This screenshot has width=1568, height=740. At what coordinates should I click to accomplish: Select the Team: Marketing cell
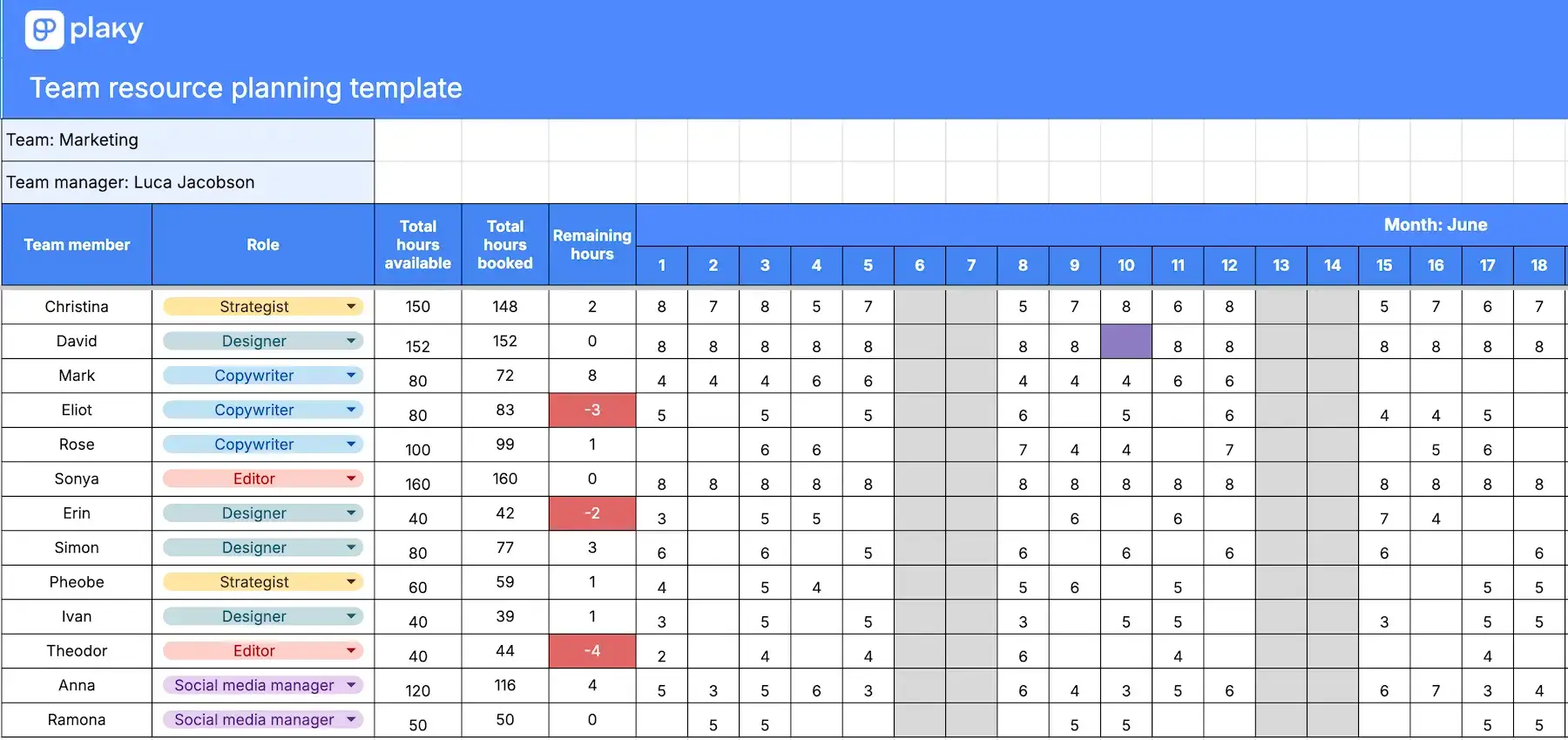coord(188,140)
